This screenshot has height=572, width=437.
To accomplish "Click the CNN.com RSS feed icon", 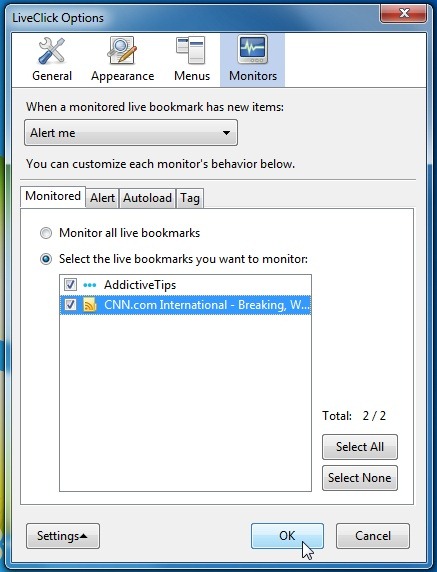I will point(90,305).
